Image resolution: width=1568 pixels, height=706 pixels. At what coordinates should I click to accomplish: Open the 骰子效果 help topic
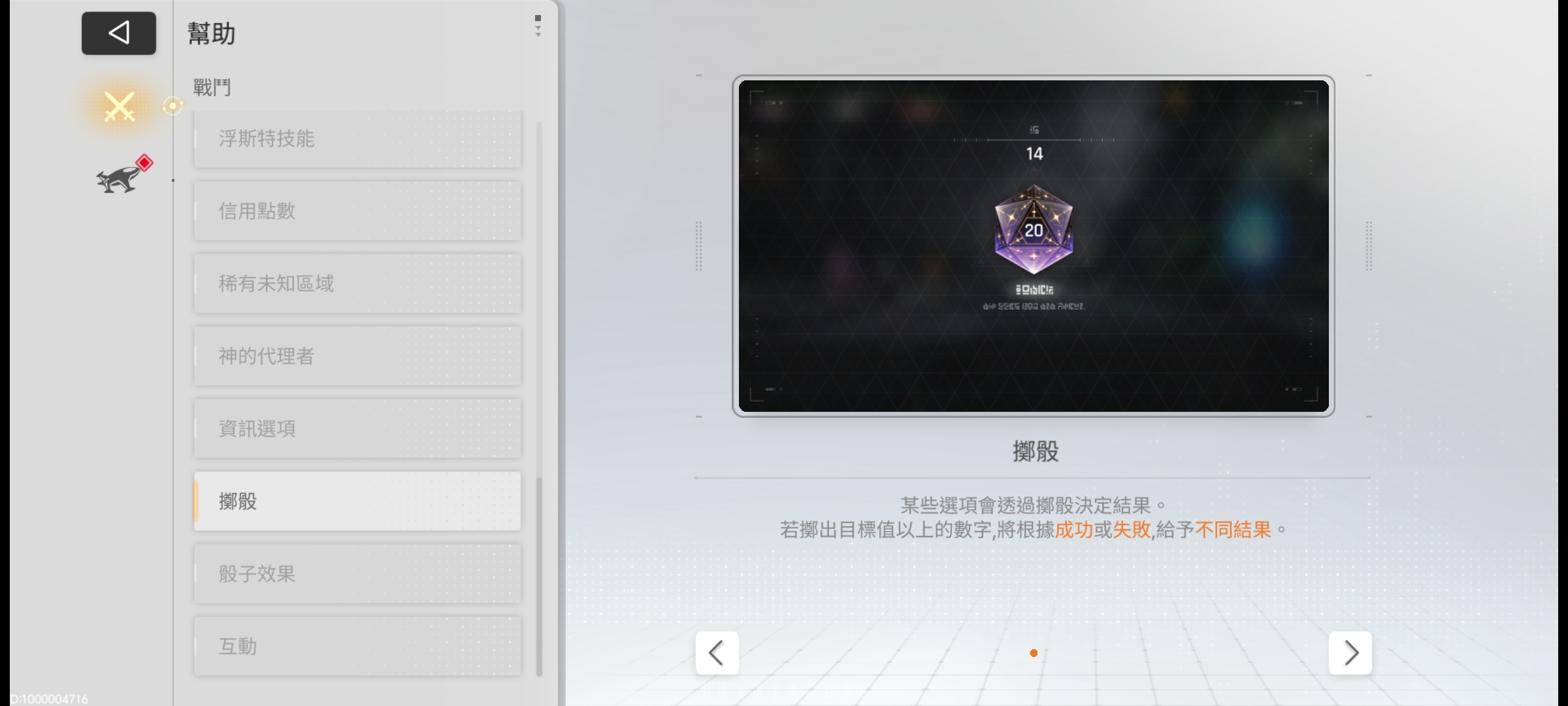[357, 574]
